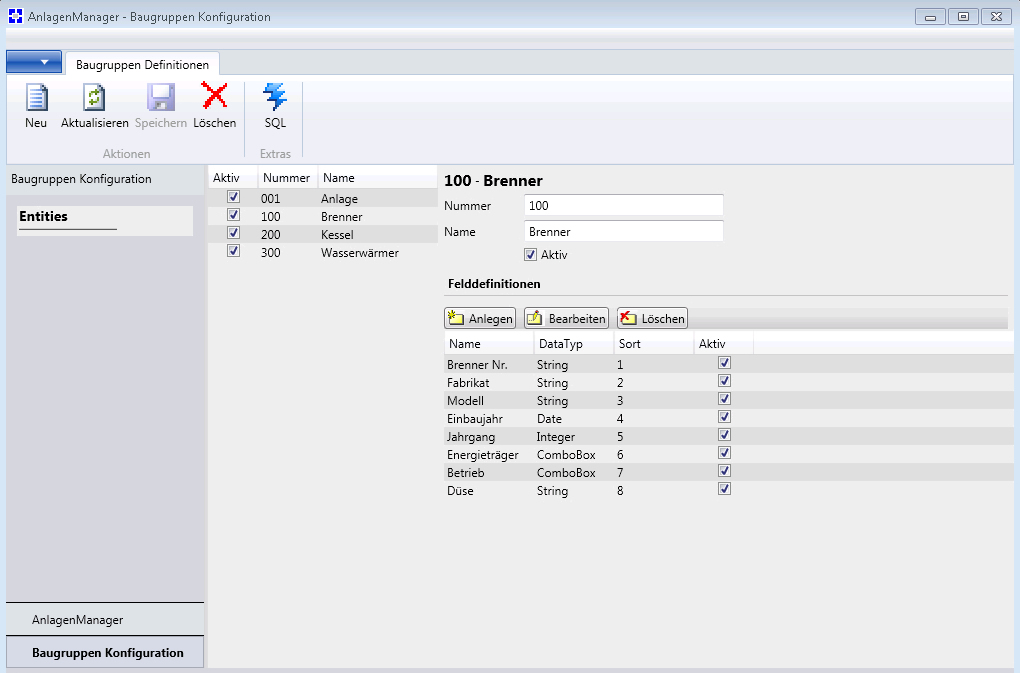Toggle Aktiv checkbox for 100 Brenner row
The image size is (1020, 673).
(x=234, y=215)
